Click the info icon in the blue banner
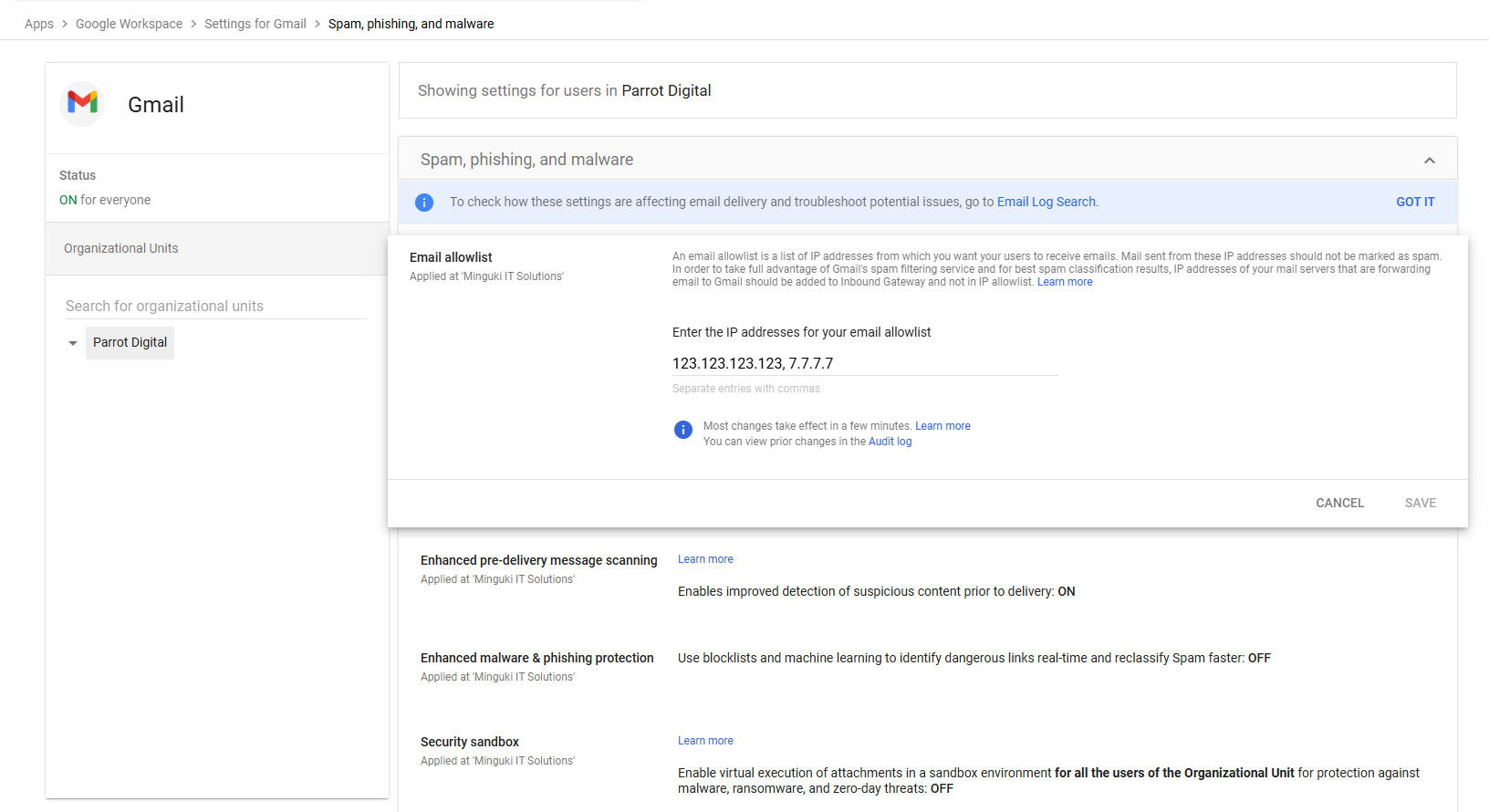 click(x=424, y=203)
